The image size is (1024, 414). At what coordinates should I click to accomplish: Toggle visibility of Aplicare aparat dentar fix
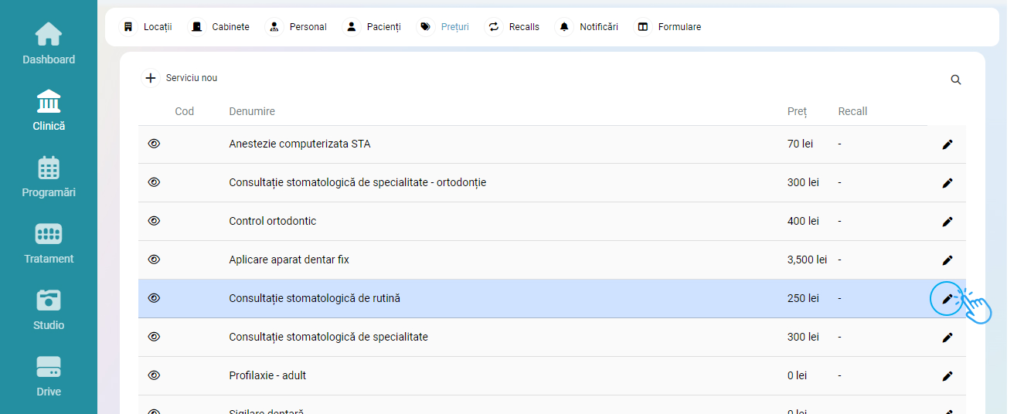(154, 260)
